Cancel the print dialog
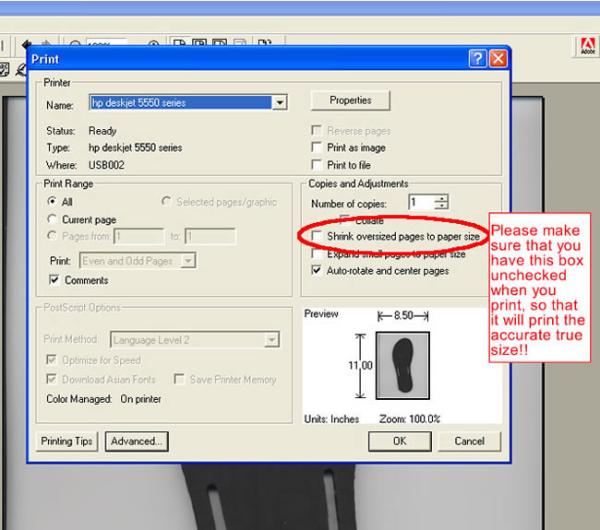Viewport: 600px width, 530px height. pos(469,441)
